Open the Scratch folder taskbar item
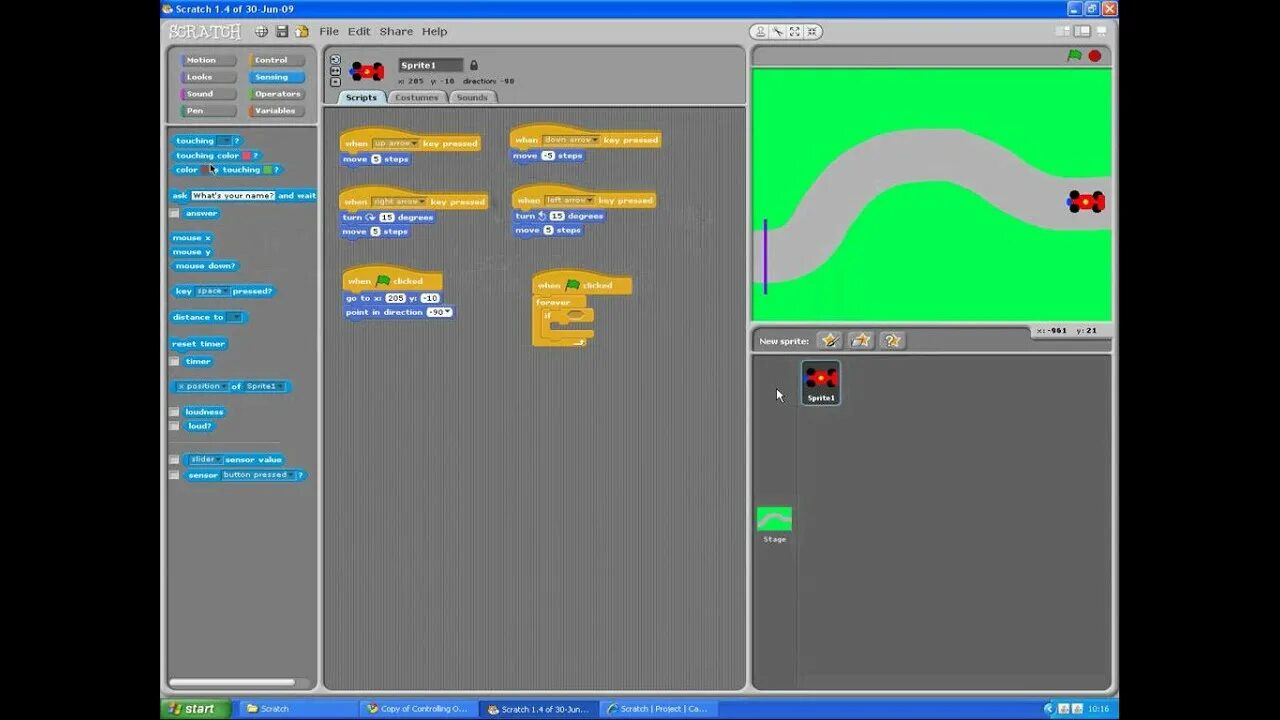1280x720 pixels. pos(296,709)
